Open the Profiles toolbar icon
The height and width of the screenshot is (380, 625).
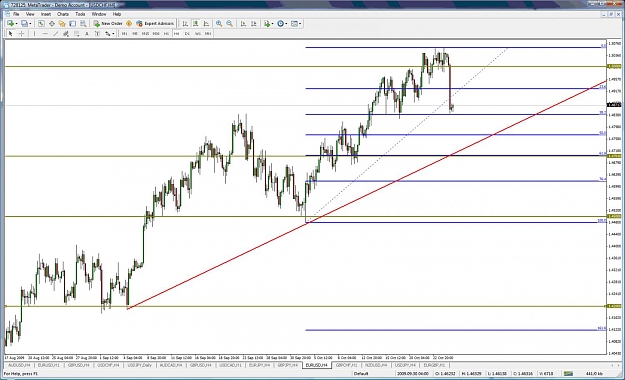pyautogui.click(x=24, y=24)
